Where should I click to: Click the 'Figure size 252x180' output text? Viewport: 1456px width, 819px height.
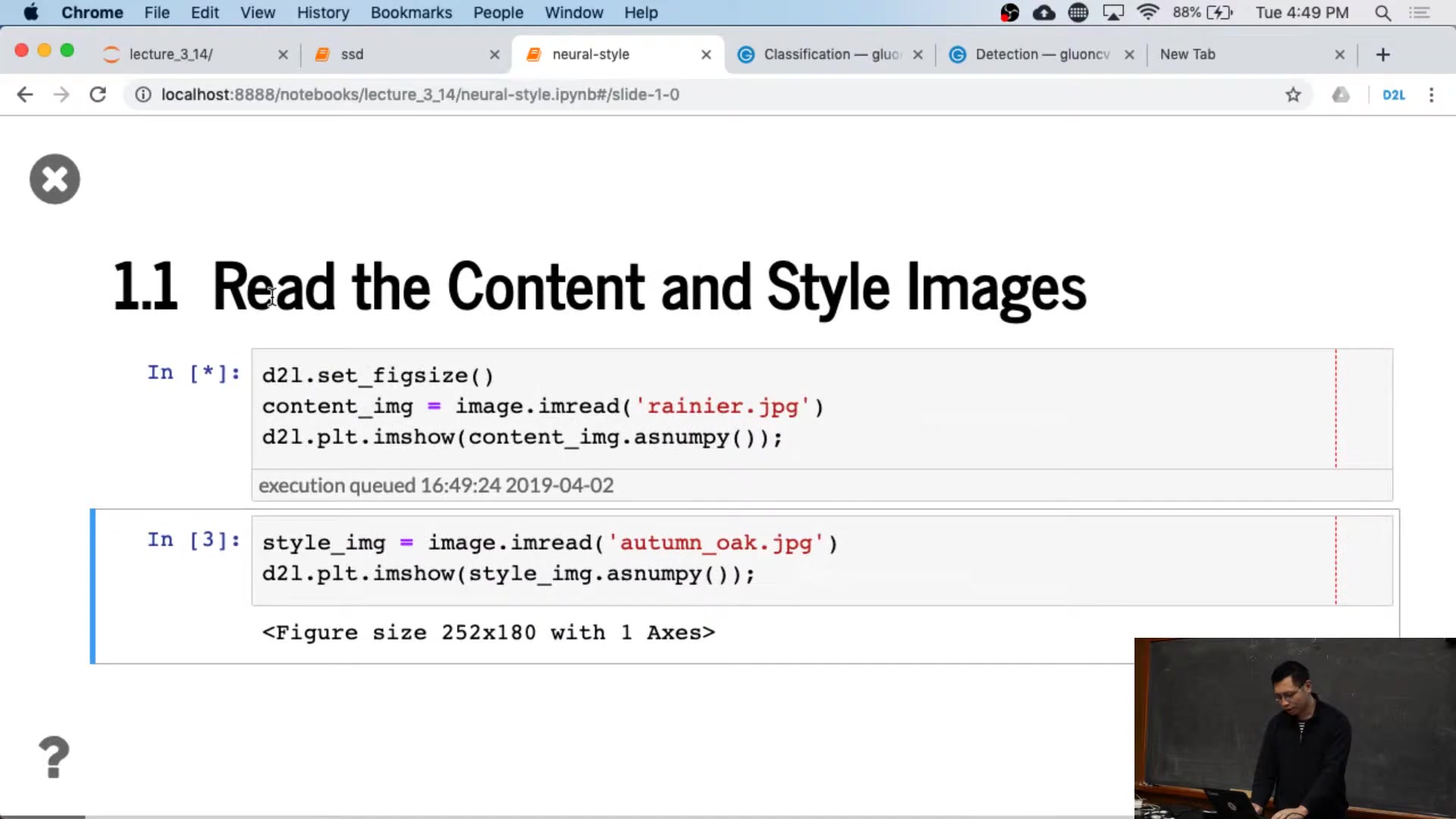(x=488, y=632)
